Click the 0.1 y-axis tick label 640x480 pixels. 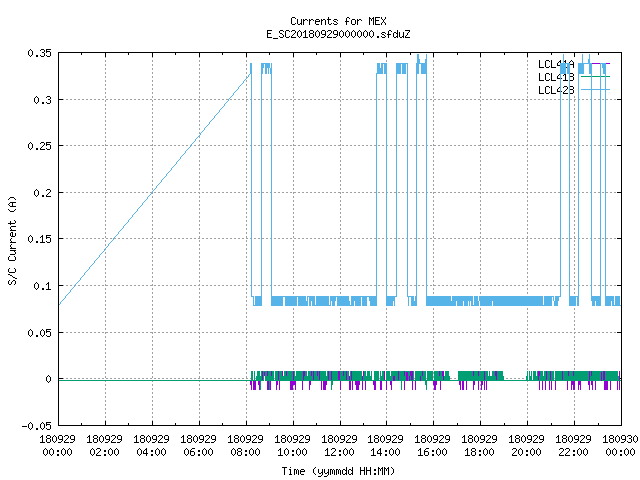point(42,286)
